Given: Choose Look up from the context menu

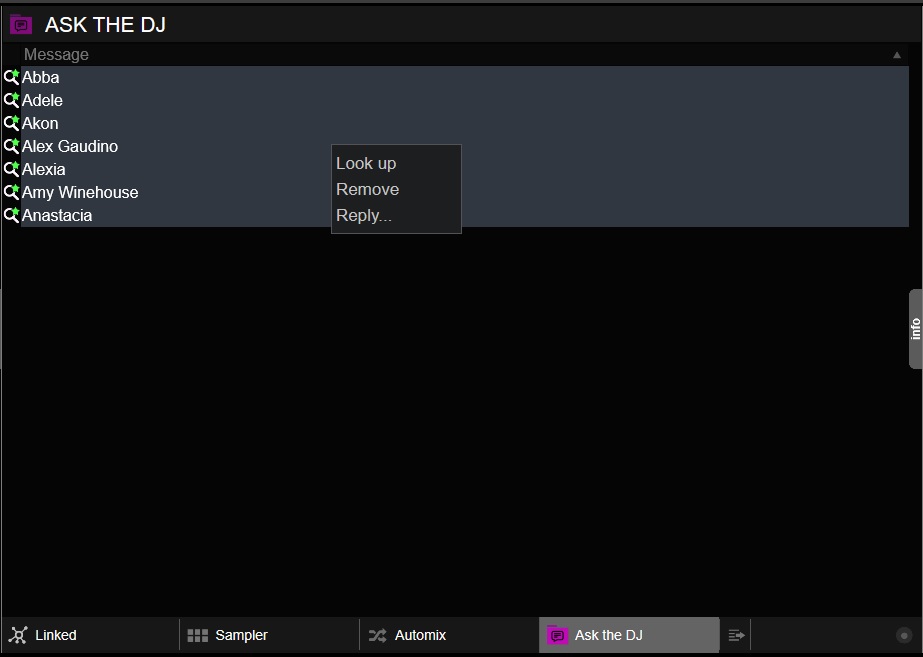Looking at the screenshot, I should (x=366, y=163).
